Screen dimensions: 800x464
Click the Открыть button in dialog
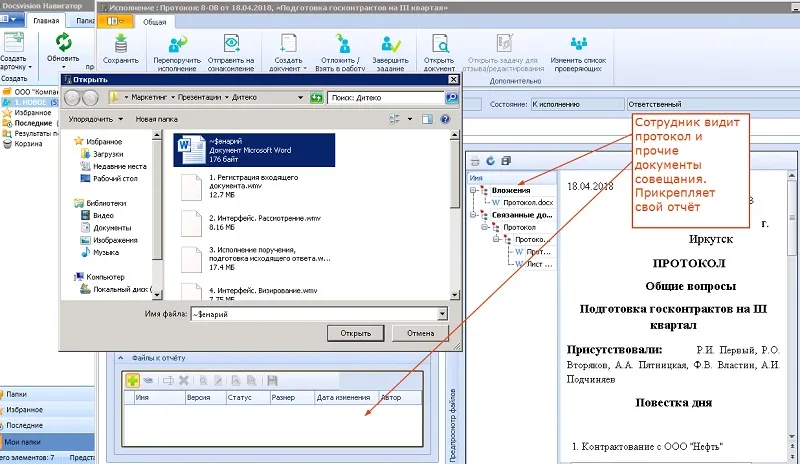[356, 333]
